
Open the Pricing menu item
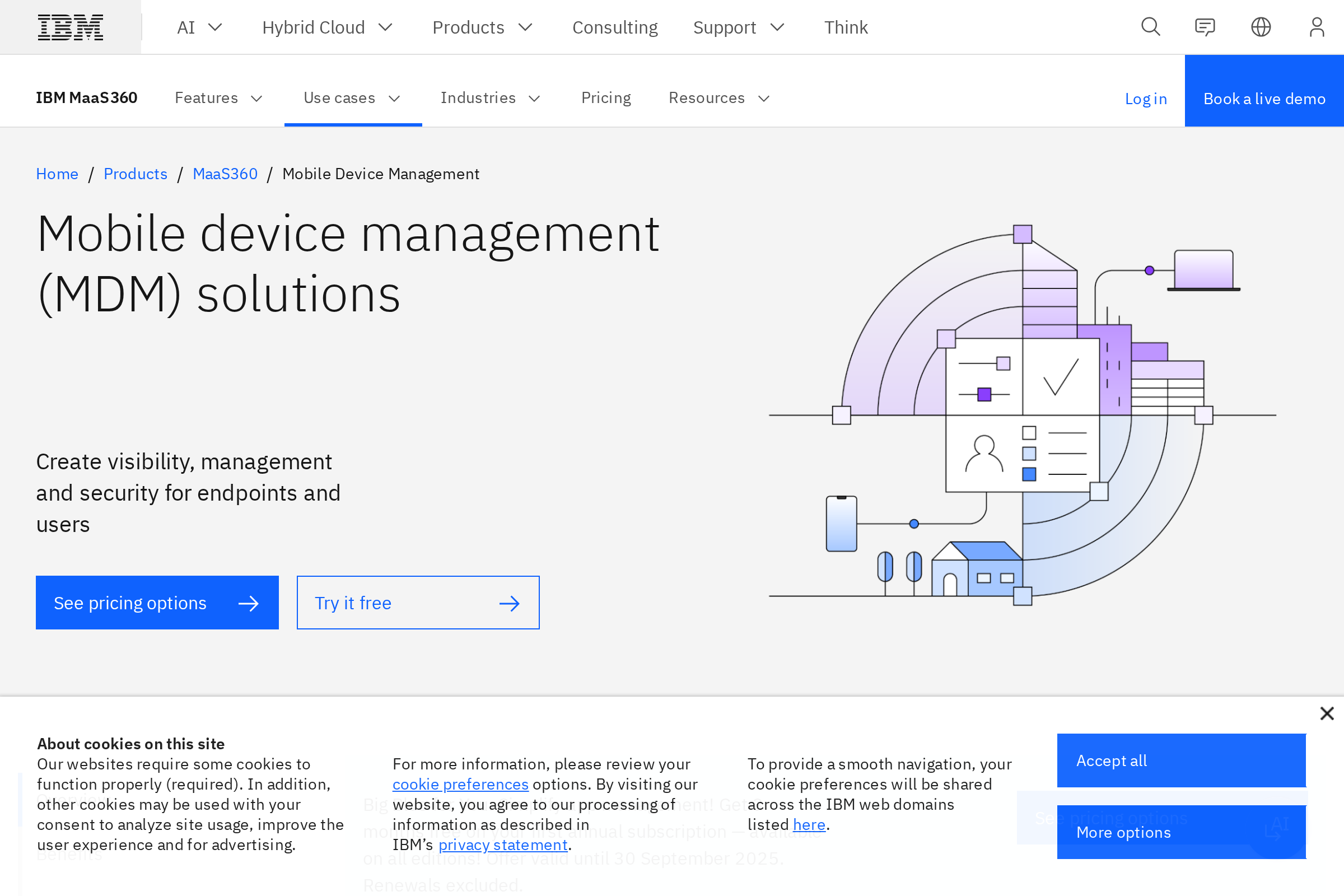coord(606,97)
